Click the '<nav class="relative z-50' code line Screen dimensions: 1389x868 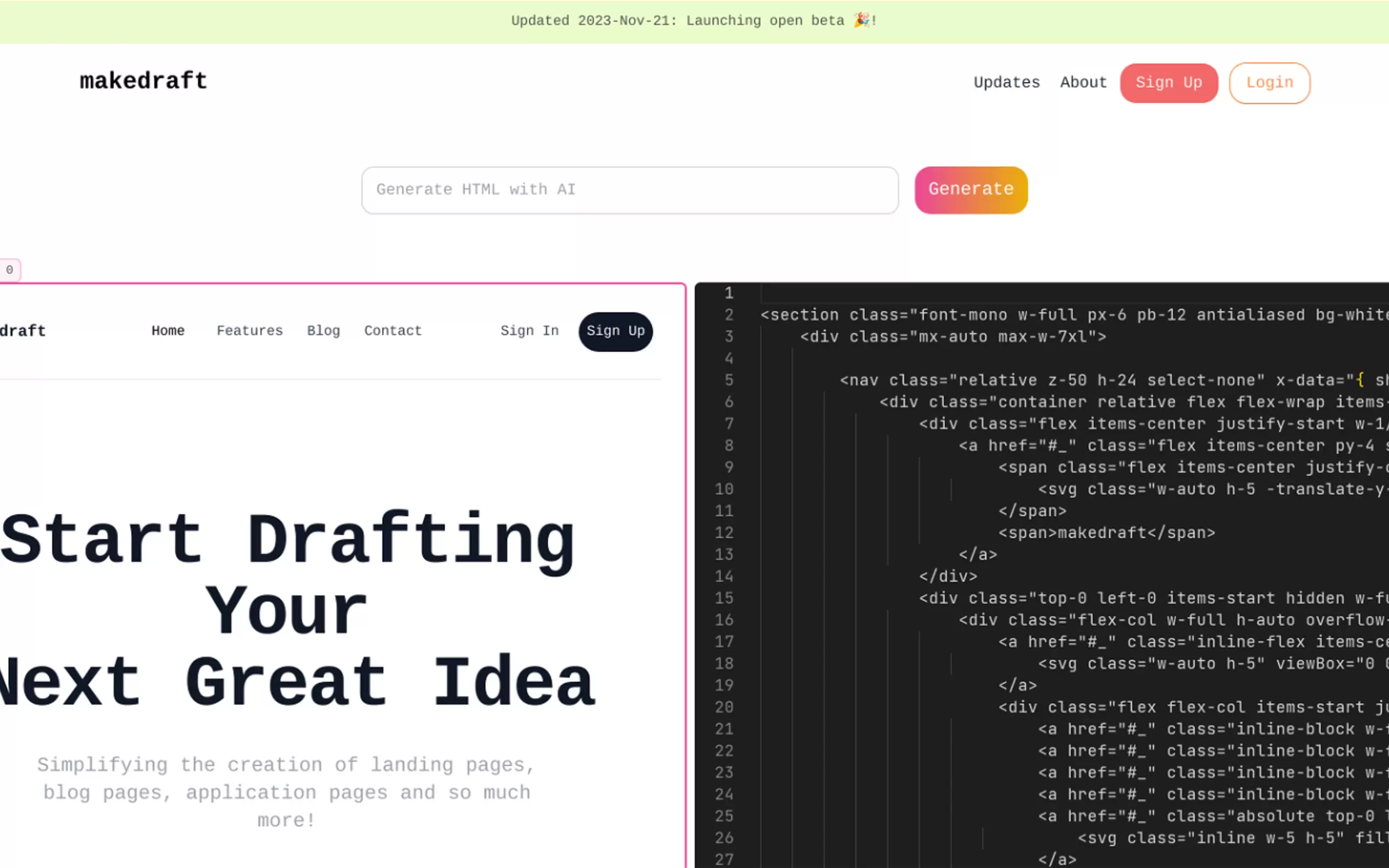[1114, 380]
